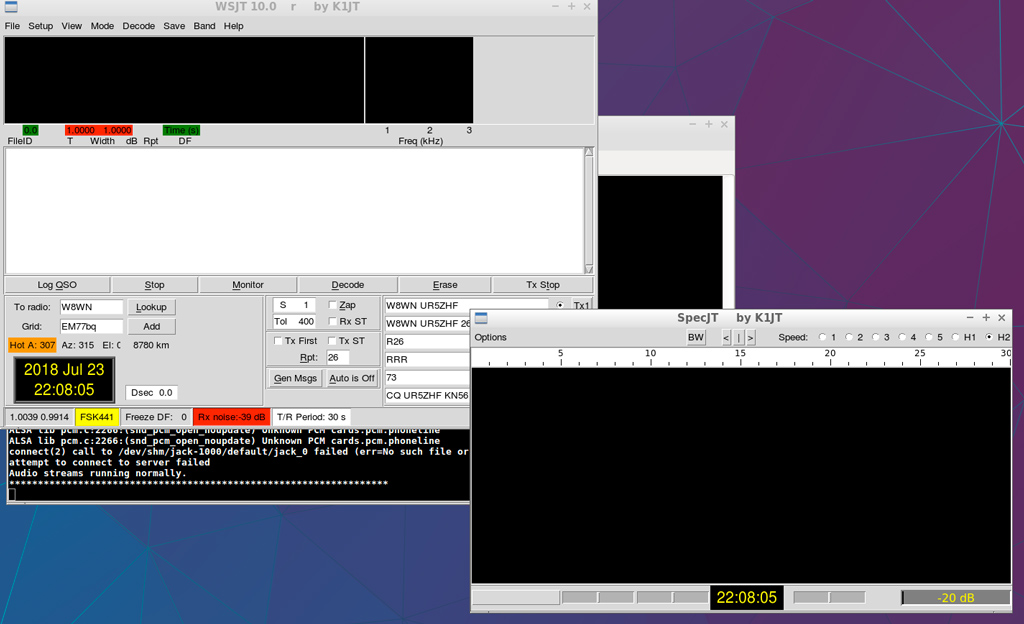Select Speed 3 radio in SpecJT
Screen dimensions: 1024x624
click(x=876, y=337)
